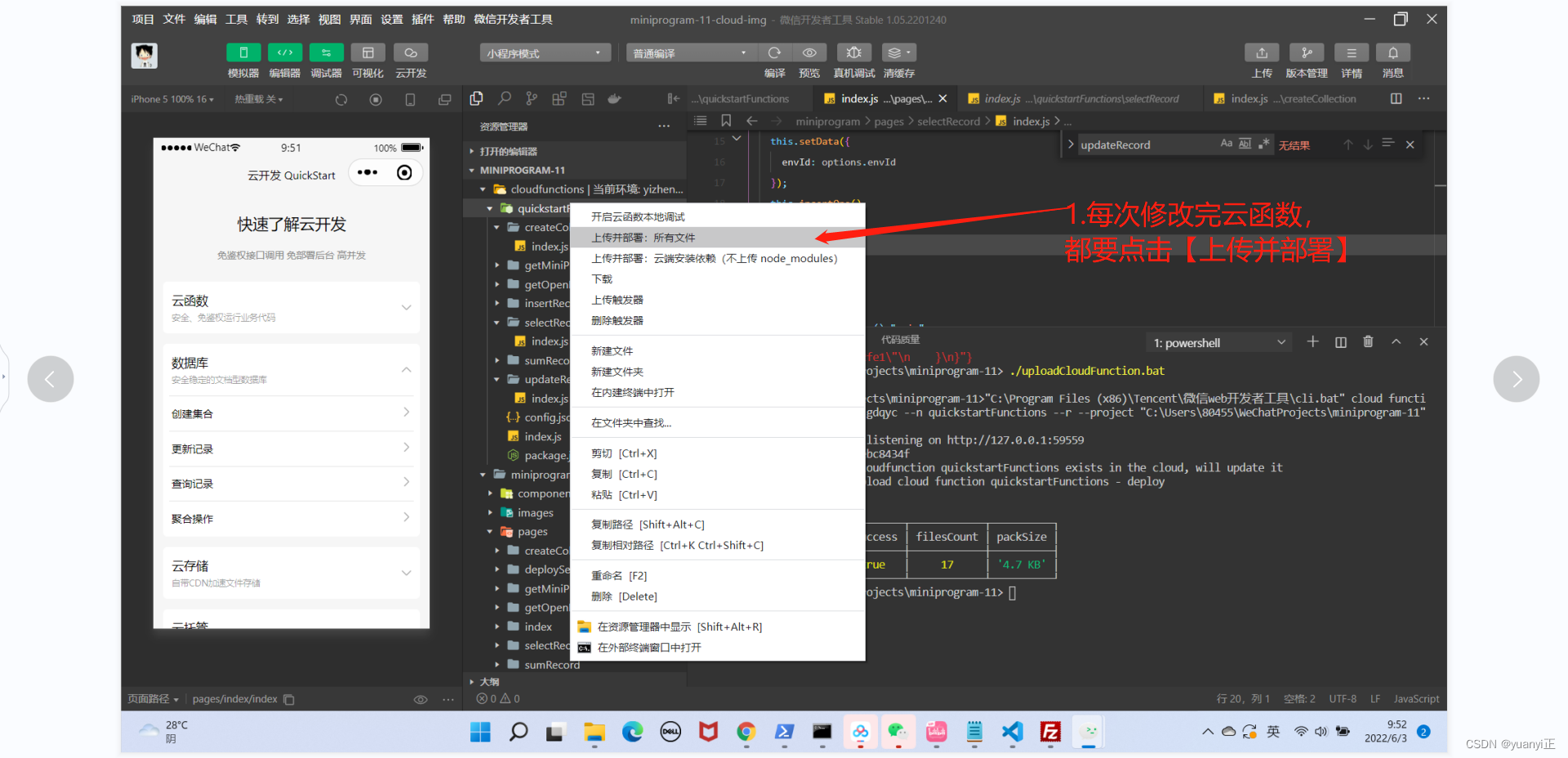Screen dimensions: 1568x758
Task: Open the 云开发 cloud development console
Action: click(x=411, y=53)
